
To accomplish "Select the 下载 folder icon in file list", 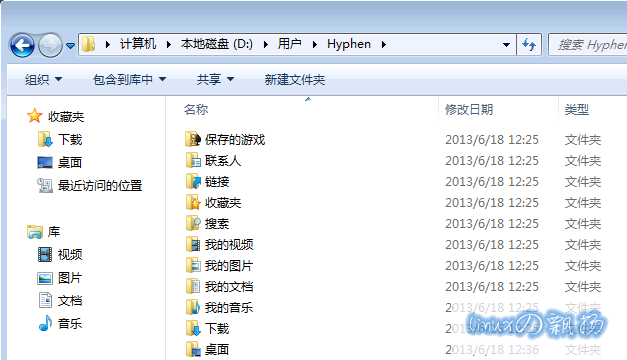I will tap(193, 328).
